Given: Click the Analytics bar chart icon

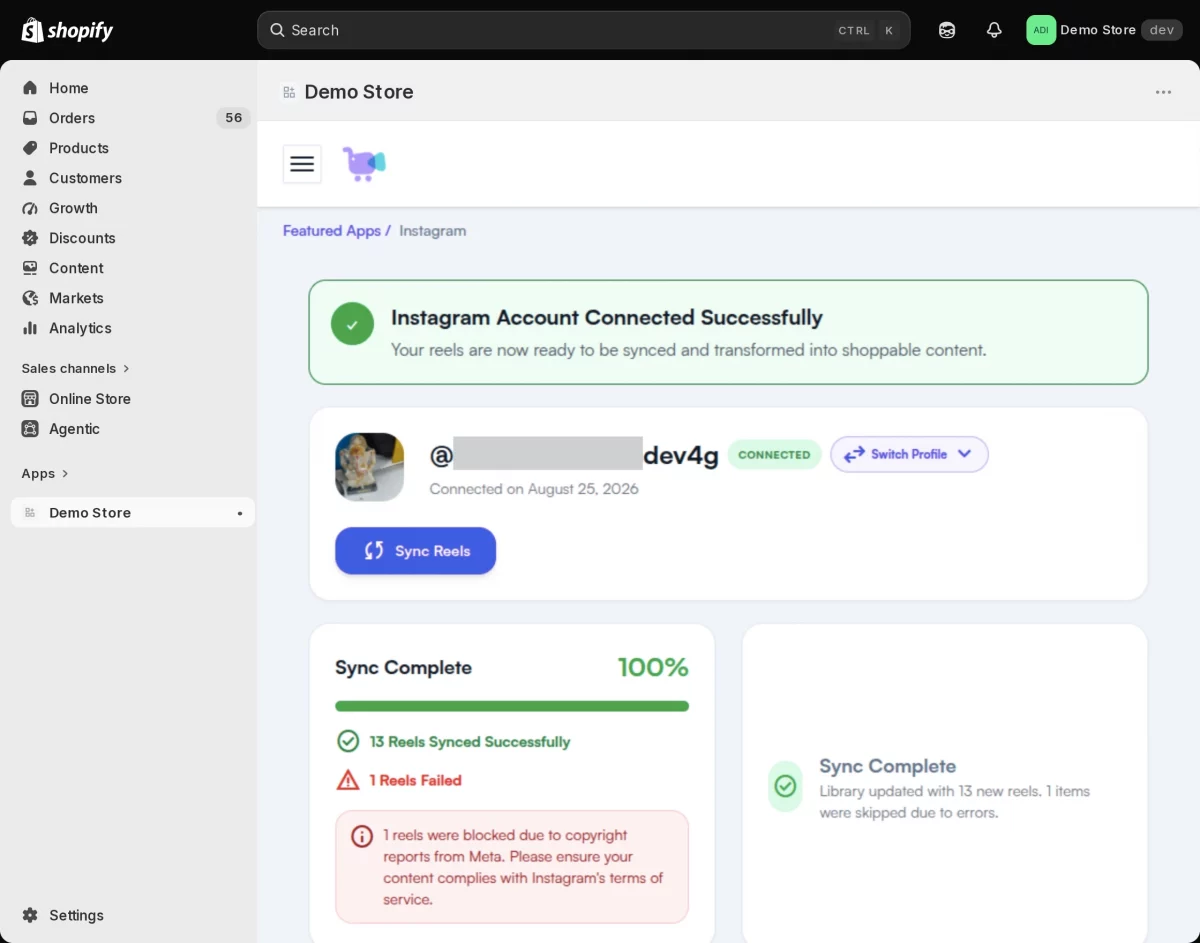Looking at the screenshot, I should [30, 328].
